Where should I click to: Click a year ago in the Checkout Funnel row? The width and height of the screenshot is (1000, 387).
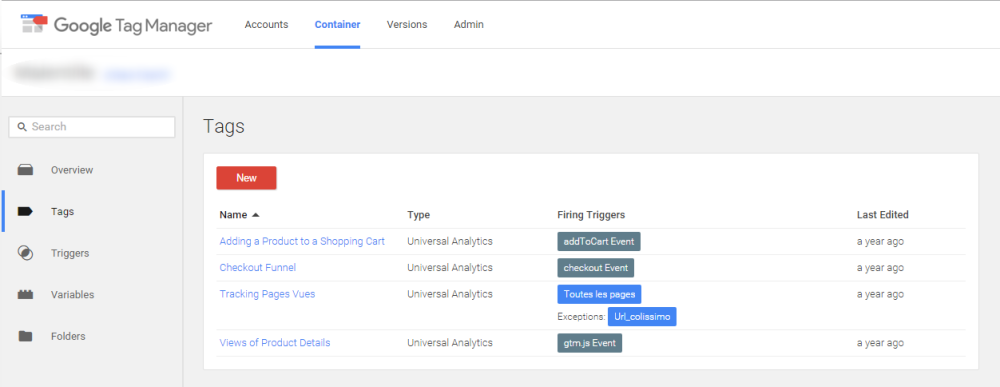tap(880, 268)
